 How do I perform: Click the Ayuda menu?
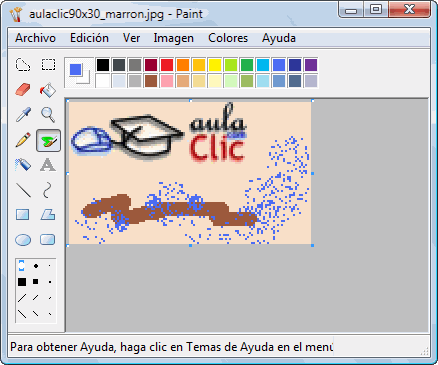(x=279, y=38)
